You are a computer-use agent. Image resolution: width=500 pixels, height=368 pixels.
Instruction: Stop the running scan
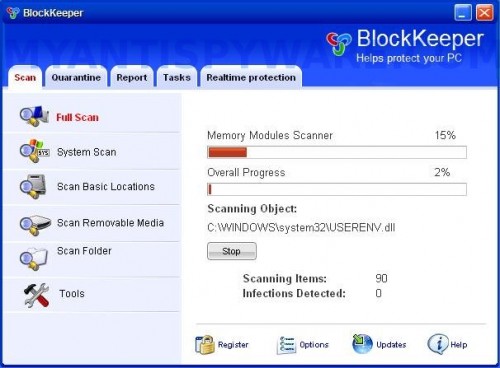click(232, 251)
